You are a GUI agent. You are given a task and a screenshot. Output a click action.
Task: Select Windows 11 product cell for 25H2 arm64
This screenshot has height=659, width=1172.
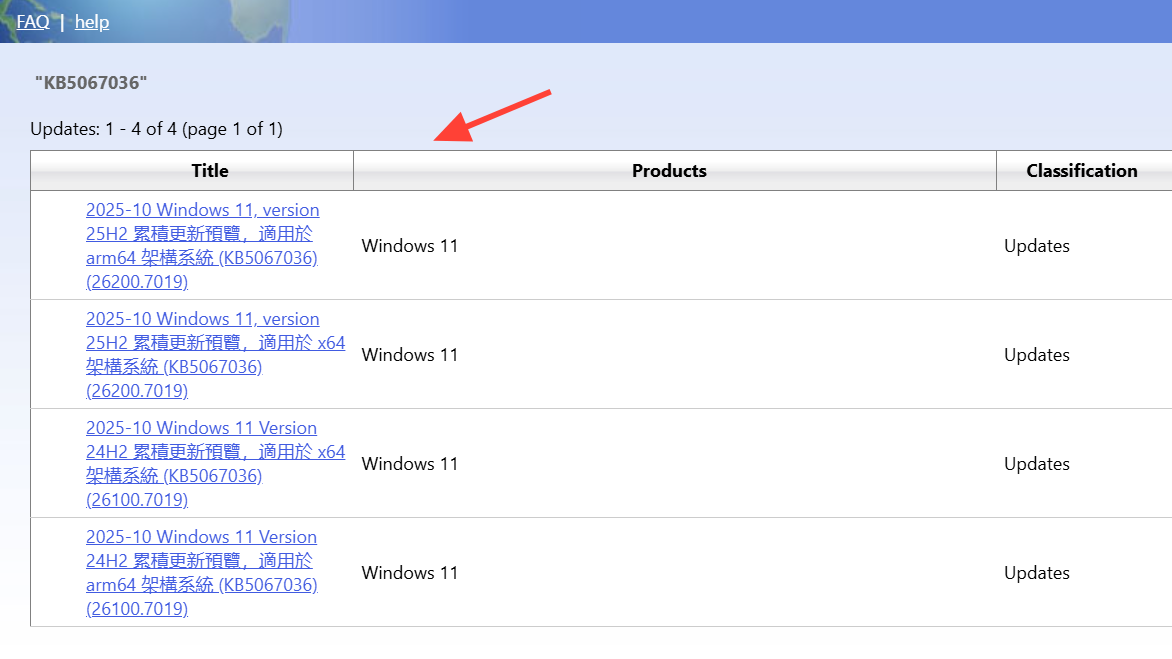click(x=410, y=246)
